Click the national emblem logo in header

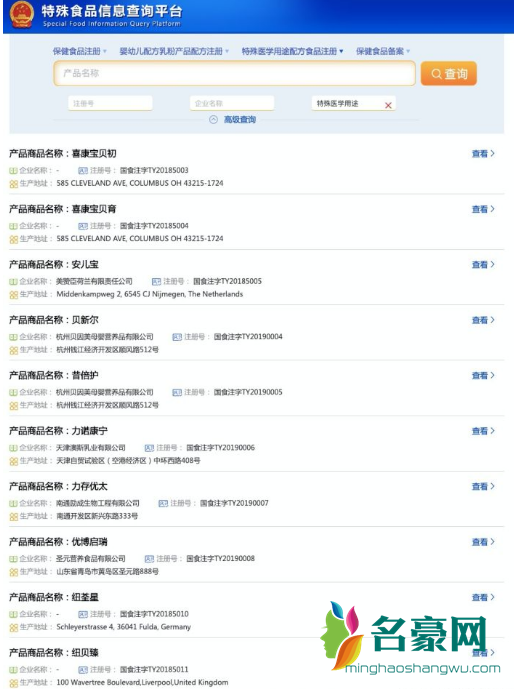[21, 15]
